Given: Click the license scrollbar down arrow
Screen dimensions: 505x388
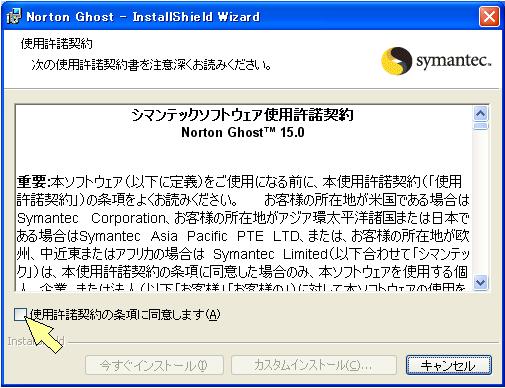Looking at the screenshot, I should 481,283.
